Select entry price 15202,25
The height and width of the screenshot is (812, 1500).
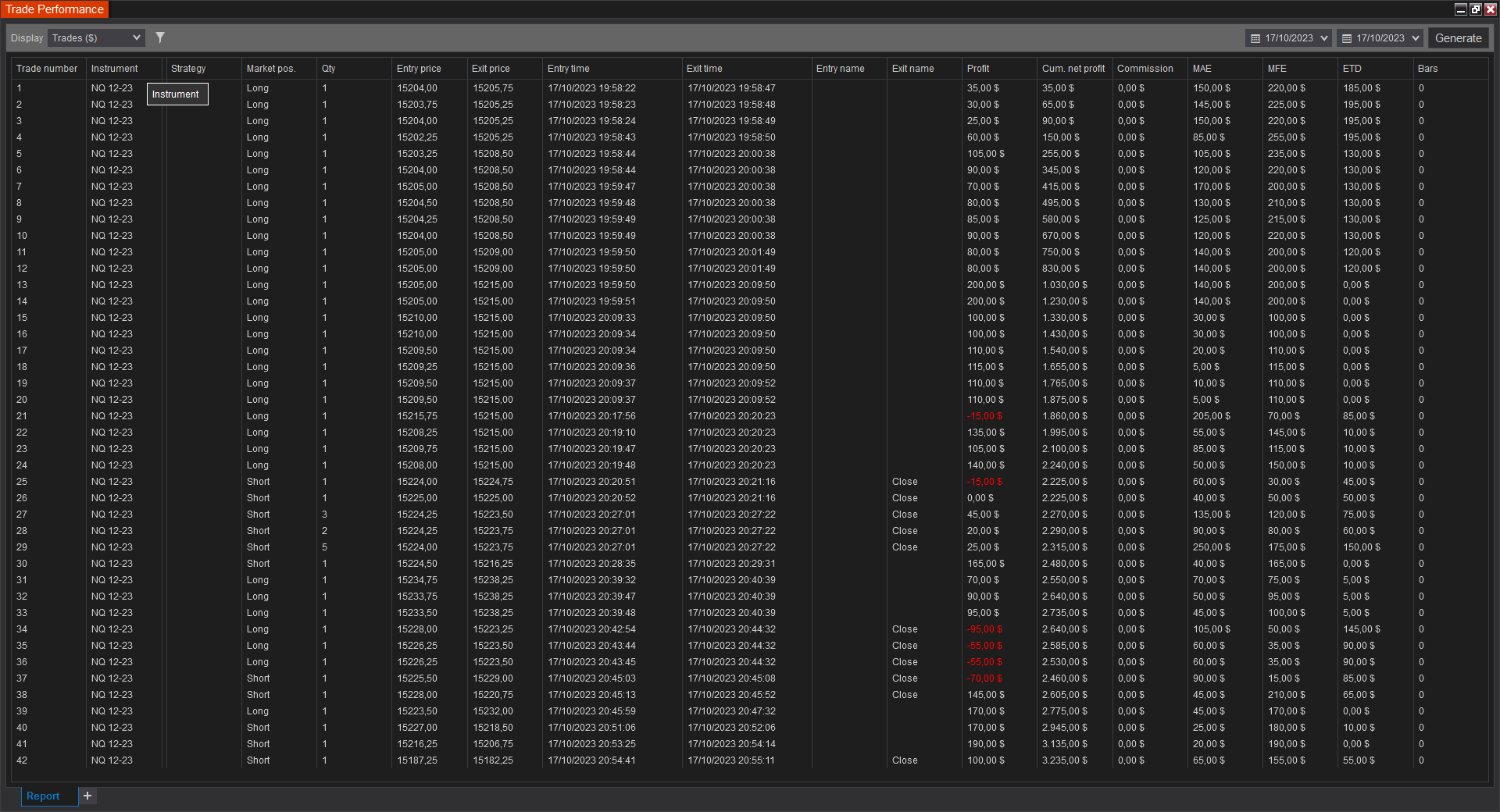417,137
